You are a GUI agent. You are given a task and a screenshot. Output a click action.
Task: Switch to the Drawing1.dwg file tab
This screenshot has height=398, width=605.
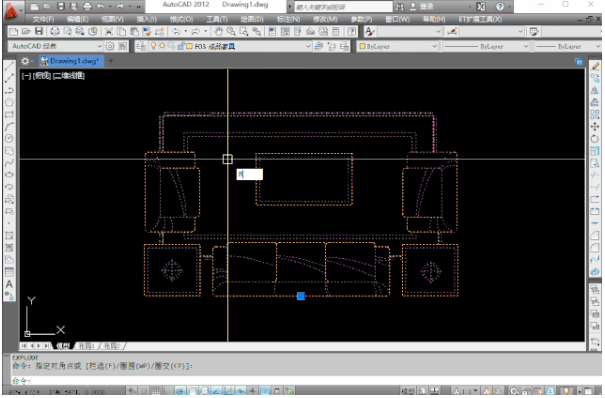(71, 61)
